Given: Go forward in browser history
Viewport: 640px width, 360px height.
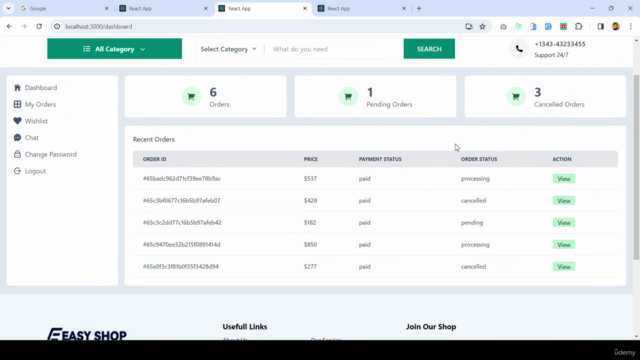Looking at the screenshot, I should tap(24, 27).
